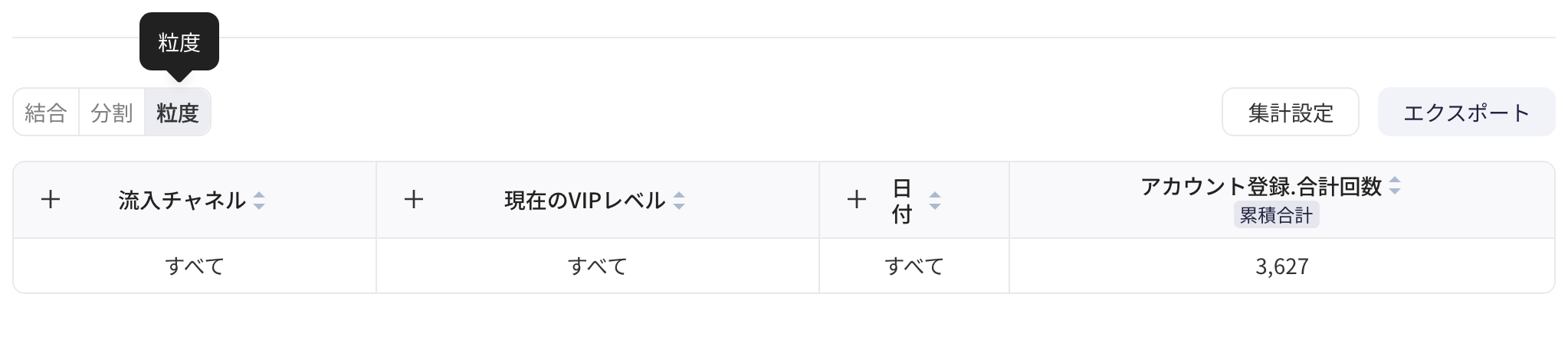Click the エクスポート button
1568x343 pixels.
click(1467, 113)
